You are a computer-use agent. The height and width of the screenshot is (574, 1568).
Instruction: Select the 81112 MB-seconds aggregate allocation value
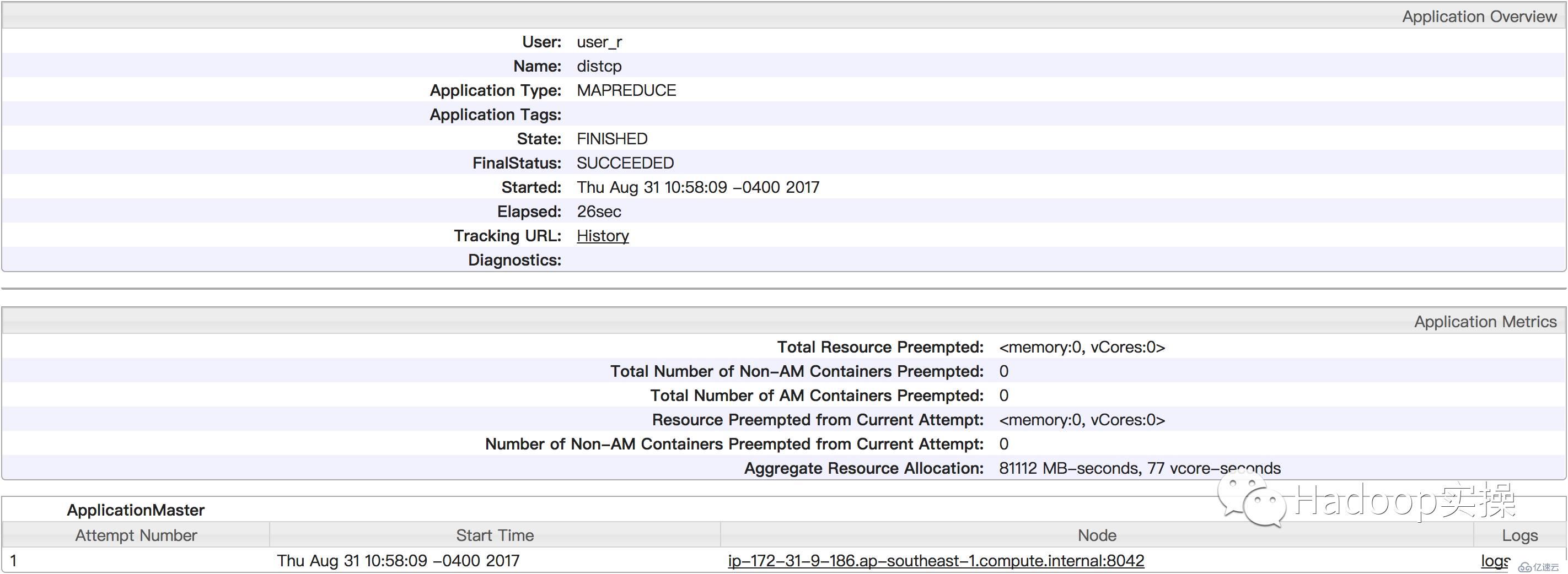click(1140, 468)
